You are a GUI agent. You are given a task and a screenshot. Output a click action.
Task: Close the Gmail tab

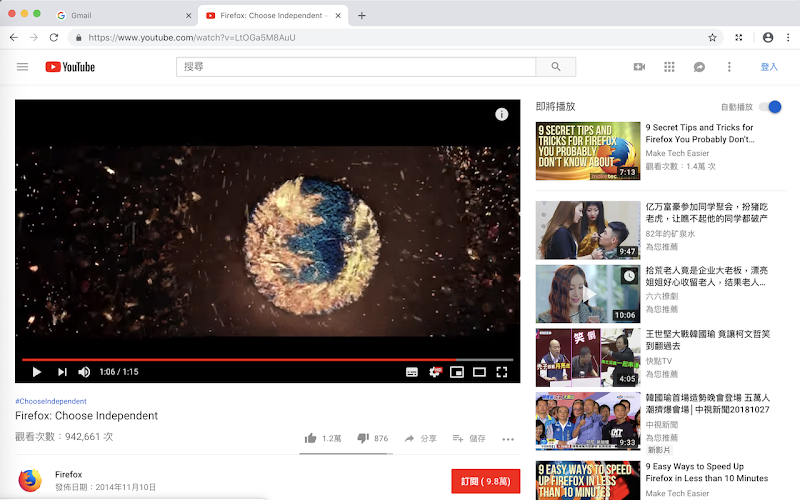(x=188, y=15)
